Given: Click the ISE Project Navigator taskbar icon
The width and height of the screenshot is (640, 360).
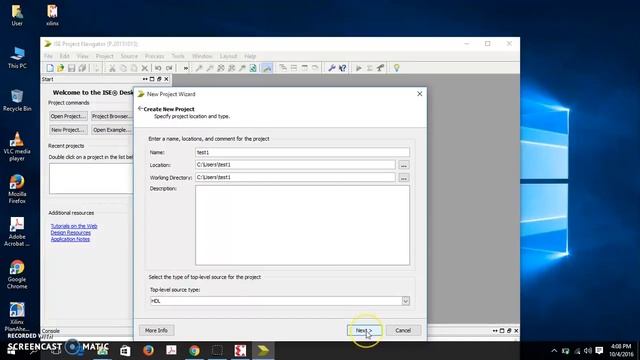Looking at the screenshot, I should (x=263, y=350).
